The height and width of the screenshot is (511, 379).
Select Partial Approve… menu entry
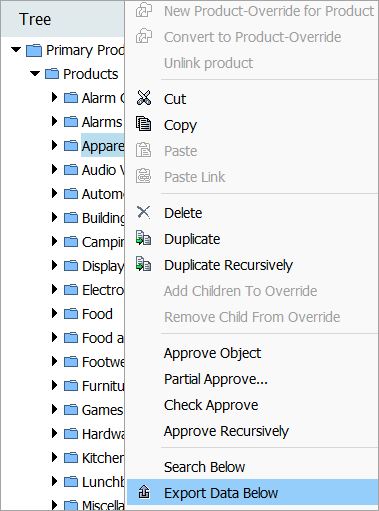click(x=216, y=379)
